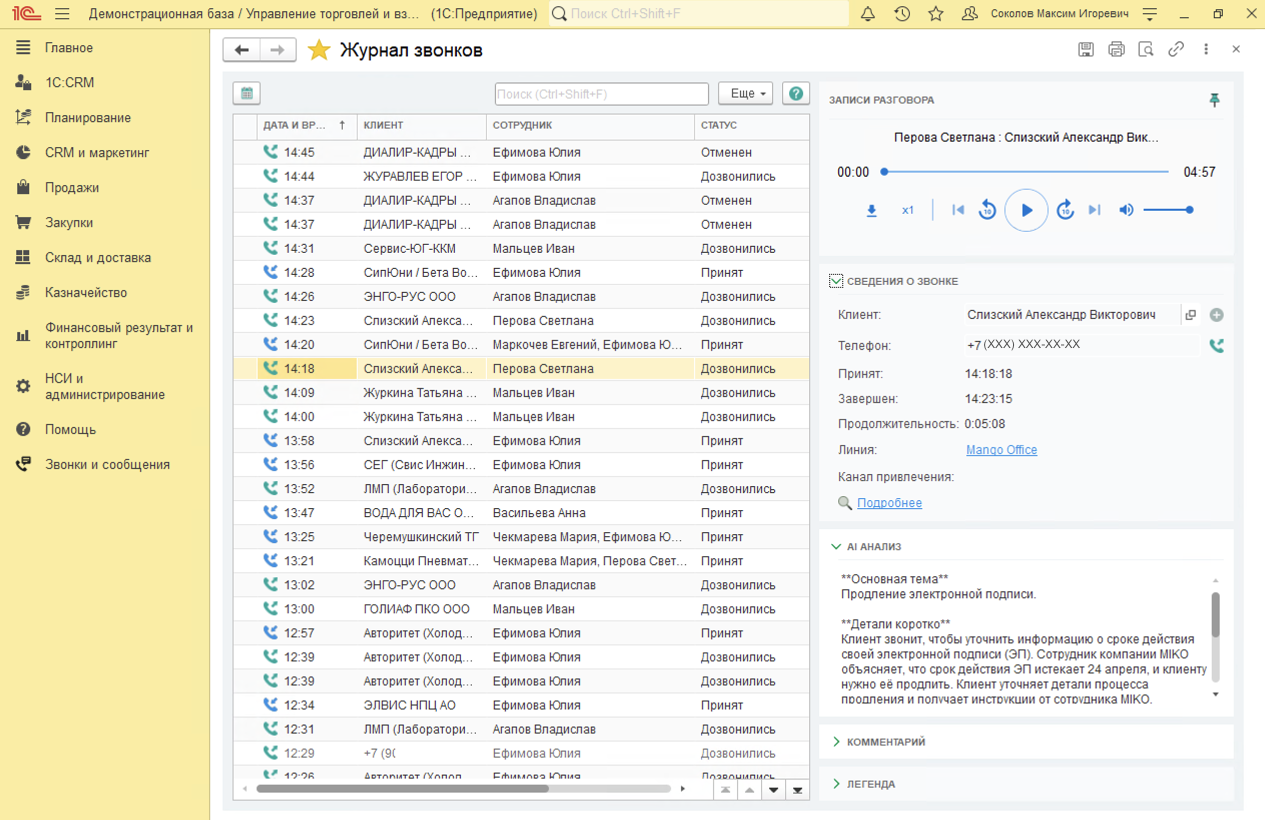Call the client using green phone icon
This screenshot has width=1265, height=820.
pyautogui.click(x=1216, y=346)
